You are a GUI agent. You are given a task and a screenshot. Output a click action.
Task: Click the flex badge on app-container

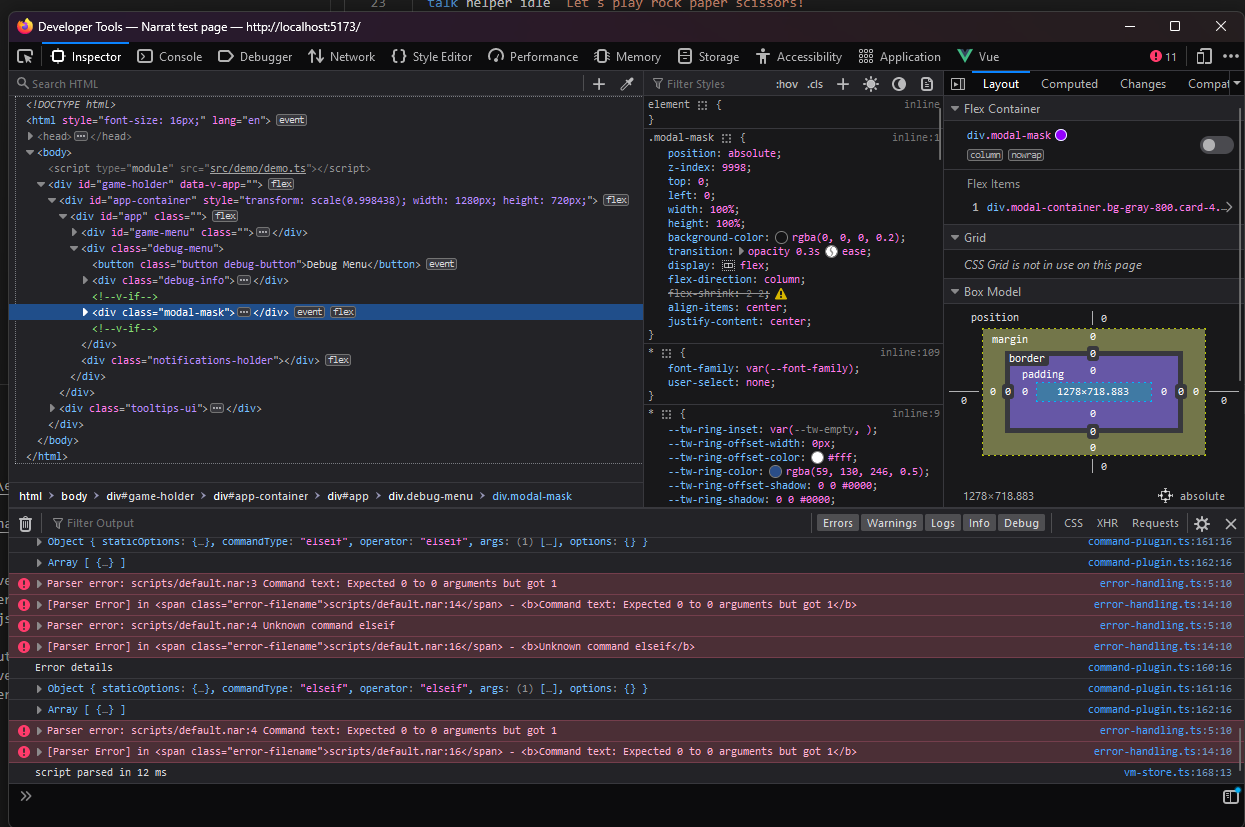coord(616,200)
